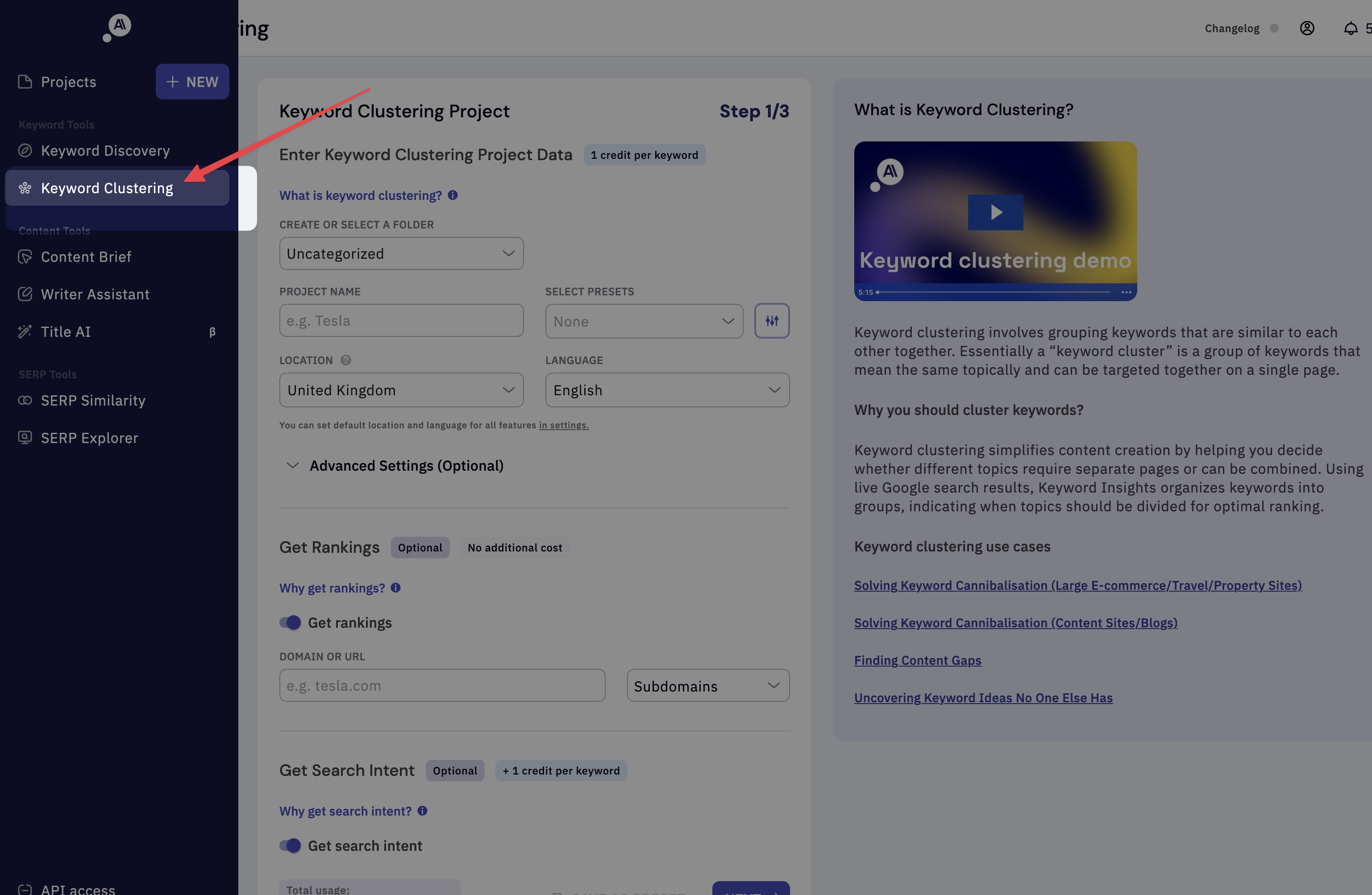Viewport: 1372px width, 895px height.
Task: Open the Subdomains dropdown
Action: tap(707, 686)
